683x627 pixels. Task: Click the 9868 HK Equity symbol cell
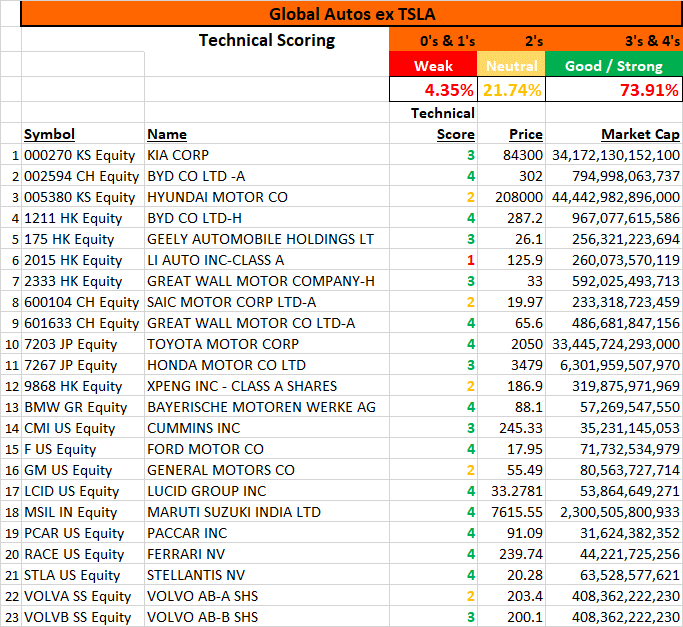(83, 386)
